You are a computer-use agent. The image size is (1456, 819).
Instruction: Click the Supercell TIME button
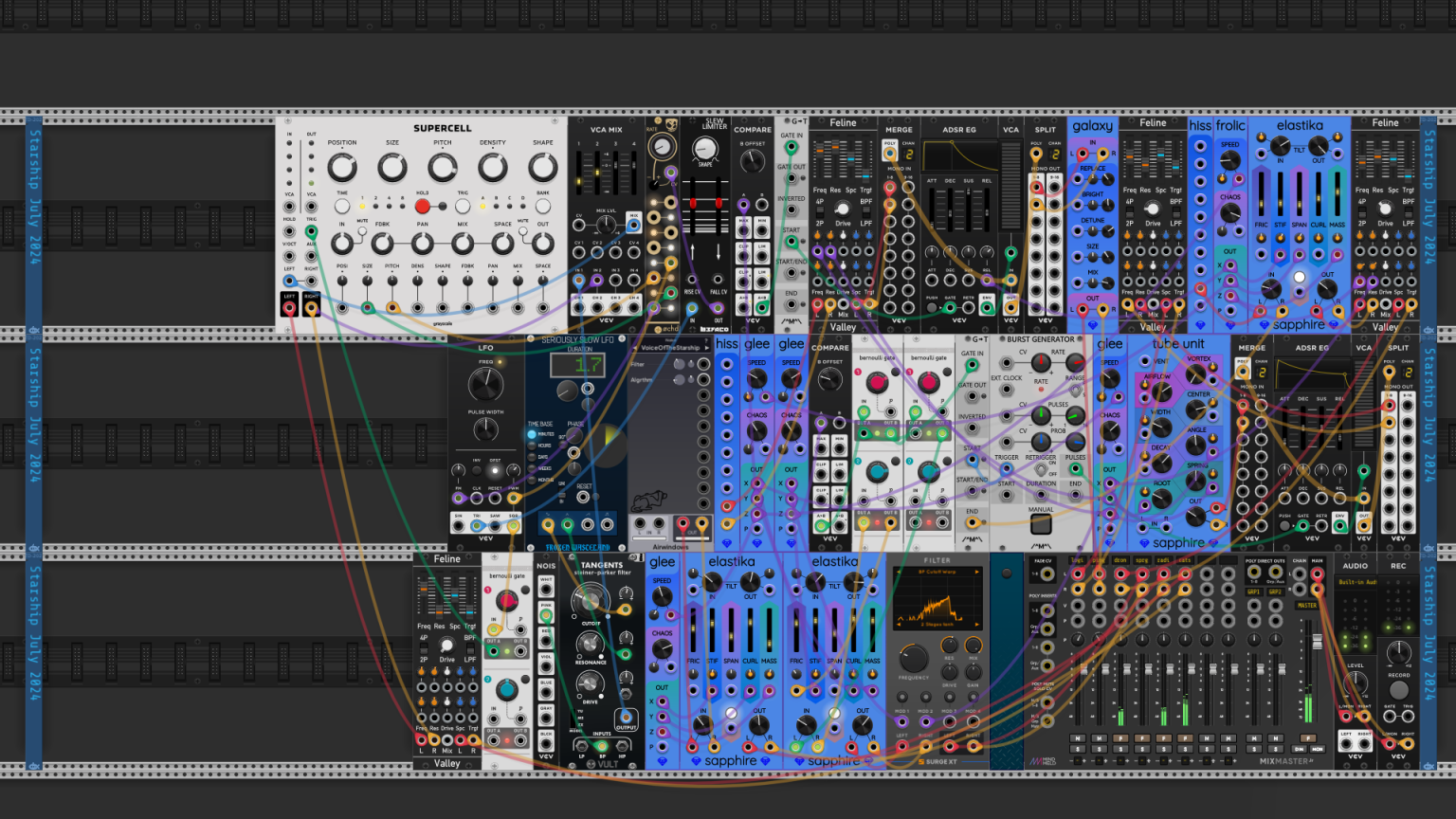(x=342, y=206)
